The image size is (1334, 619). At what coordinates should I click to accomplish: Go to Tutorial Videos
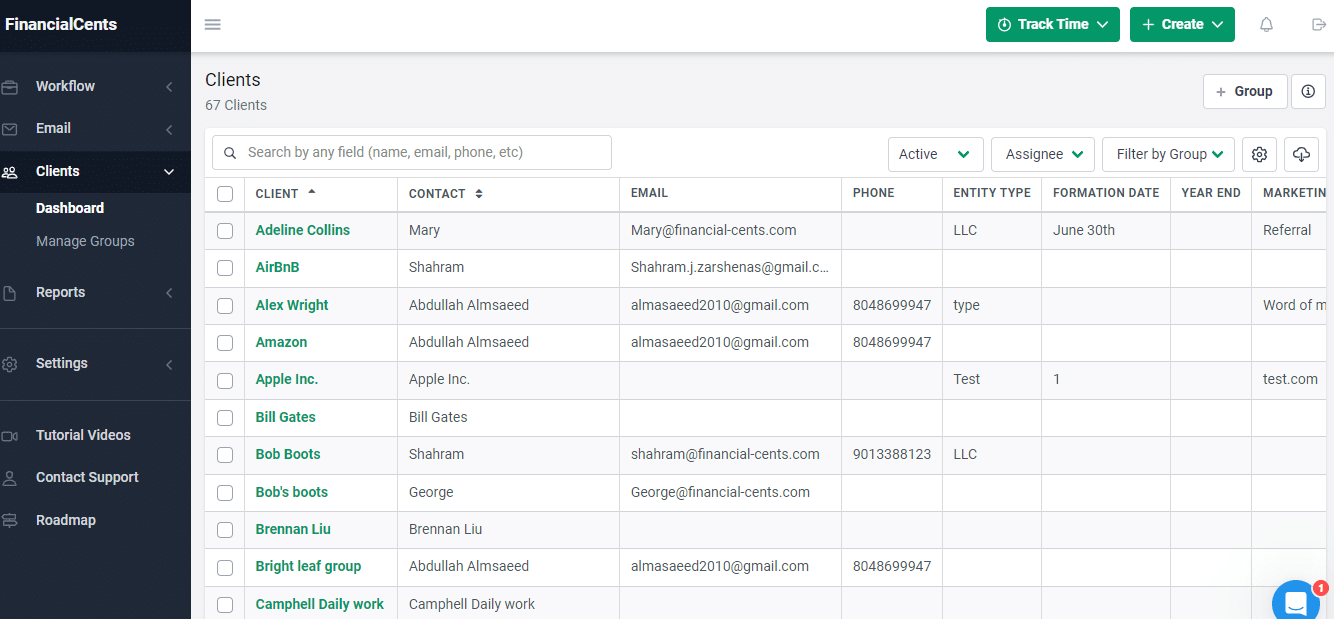[x=83, y=435]
